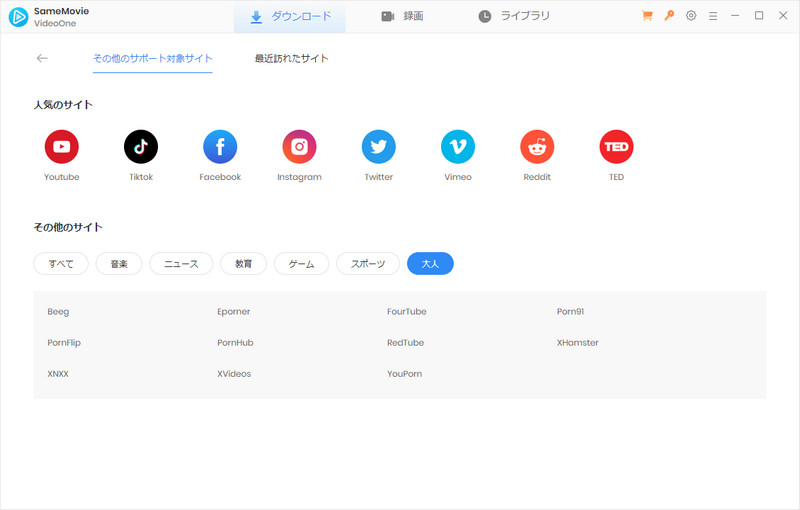Click the orange key registration icon
This screenshot has height=510, width=800.
pyautogui.click(x=669, y=16)
